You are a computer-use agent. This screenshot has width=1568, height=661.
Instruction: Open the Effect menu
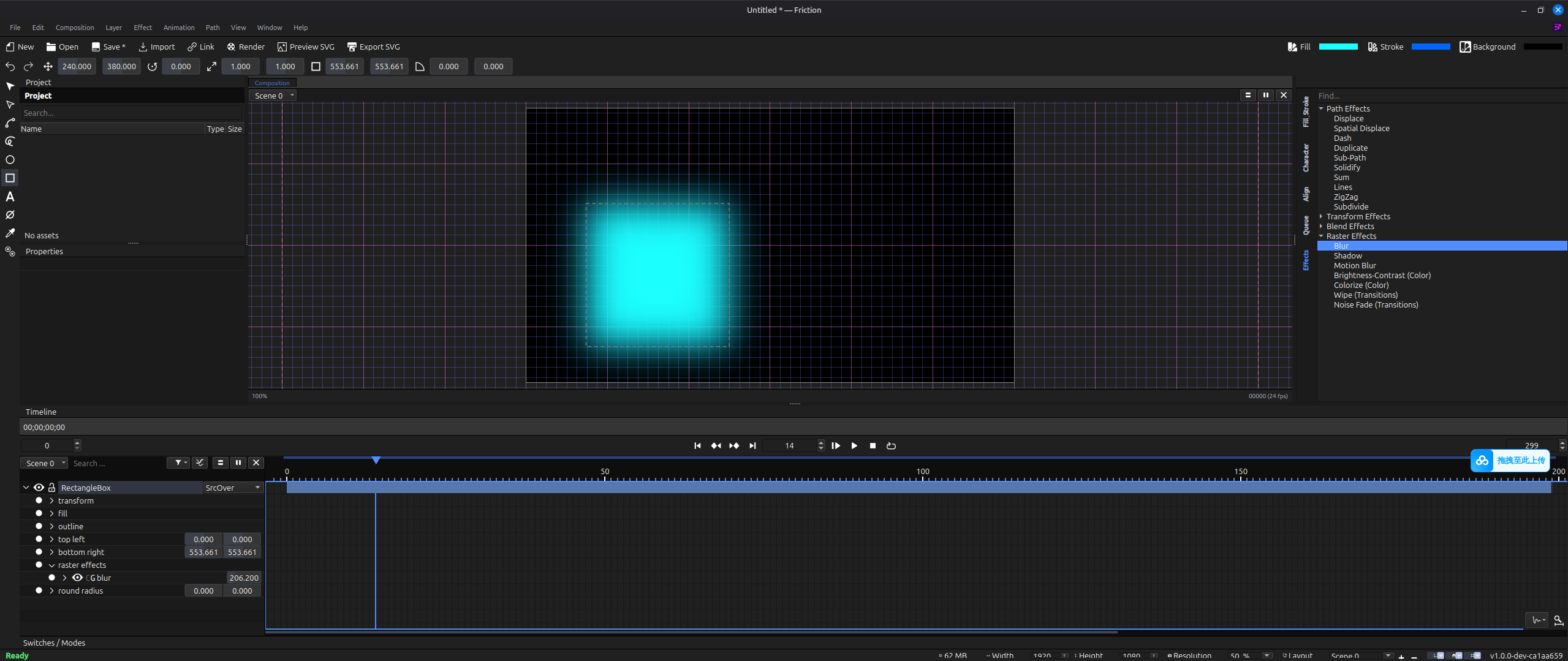click(143, 28)
